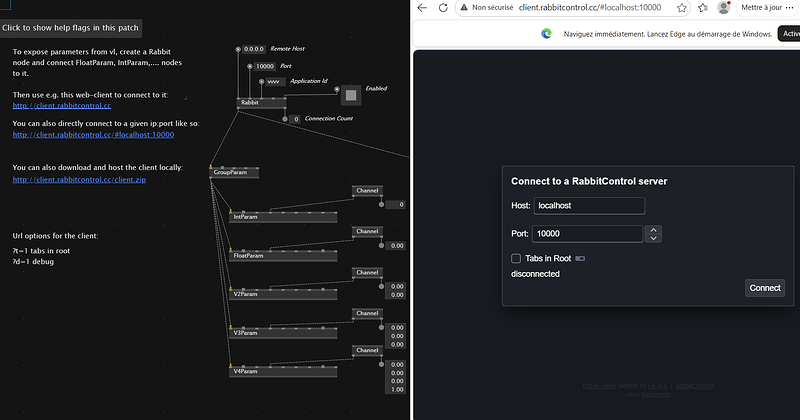Select the FloatParam node
Image resolution: width=800 pixels, height=420 pixels.
(283, 256)
